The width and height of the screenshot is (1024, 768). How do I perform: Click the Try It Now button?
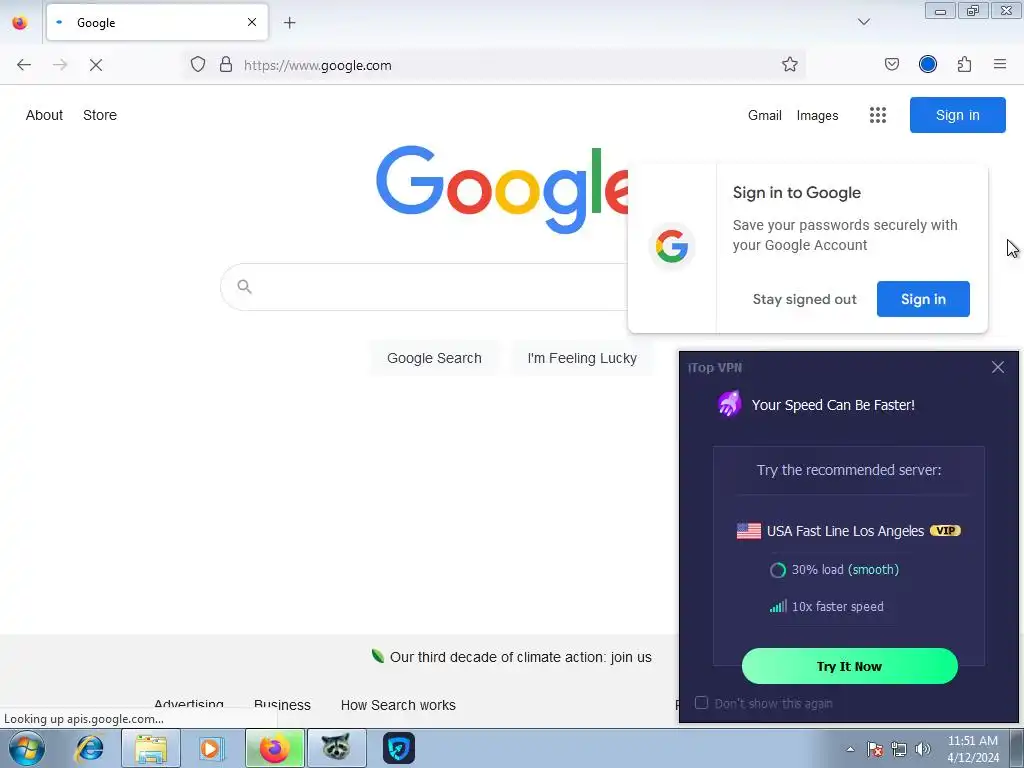849,666
